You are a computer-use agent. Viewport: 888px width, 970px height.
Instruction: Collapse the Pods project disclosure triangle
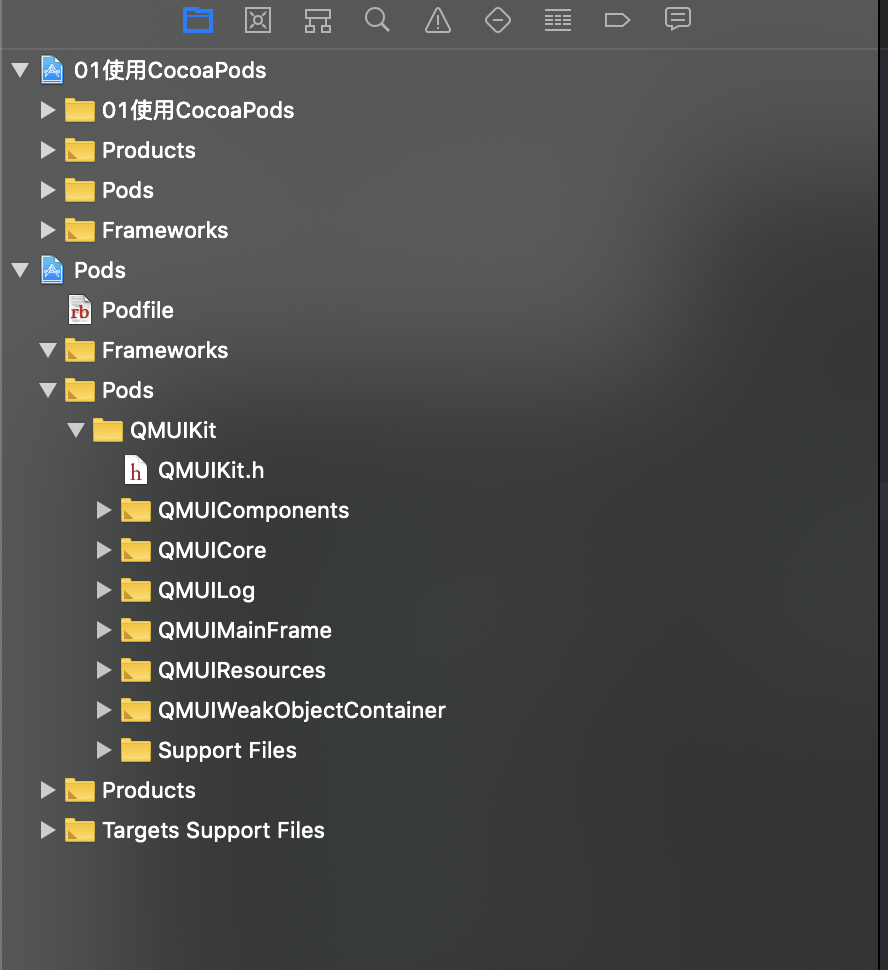(20, 270)
